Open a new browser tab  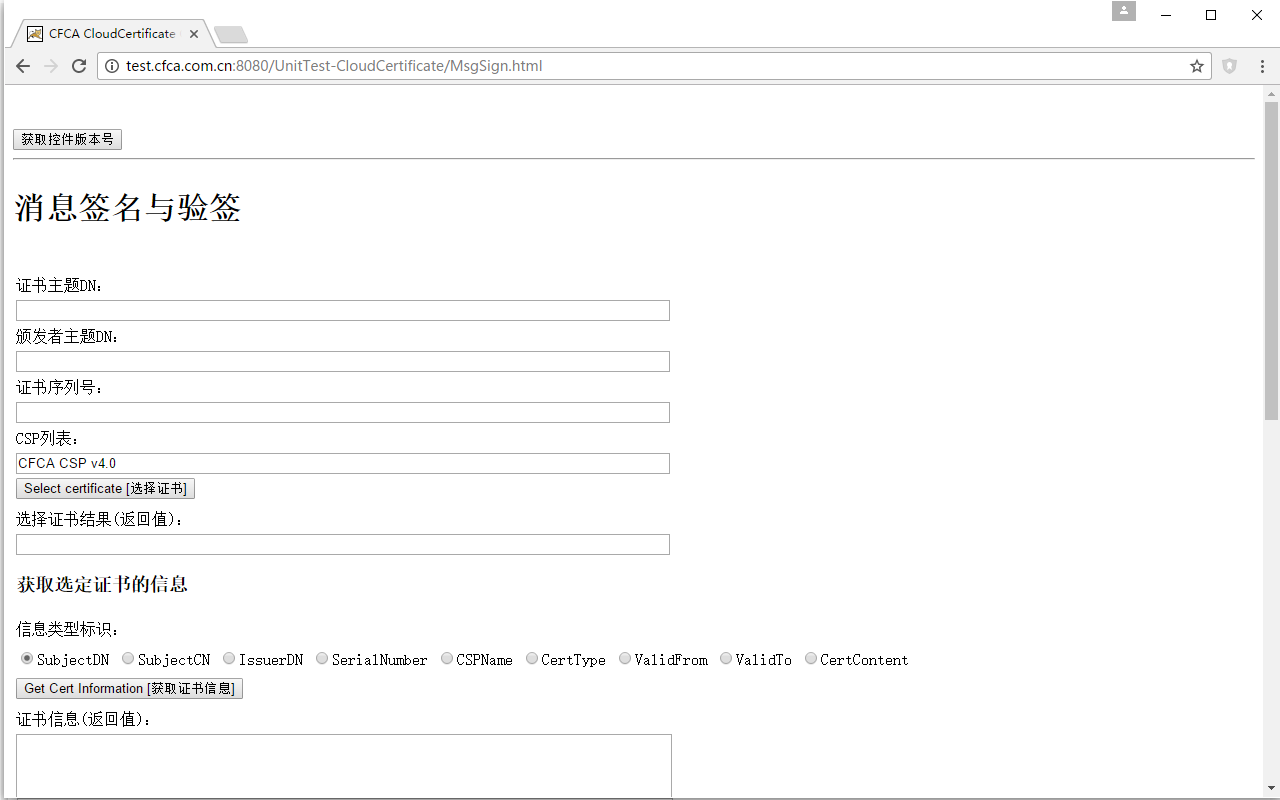[x=231, y=35]
